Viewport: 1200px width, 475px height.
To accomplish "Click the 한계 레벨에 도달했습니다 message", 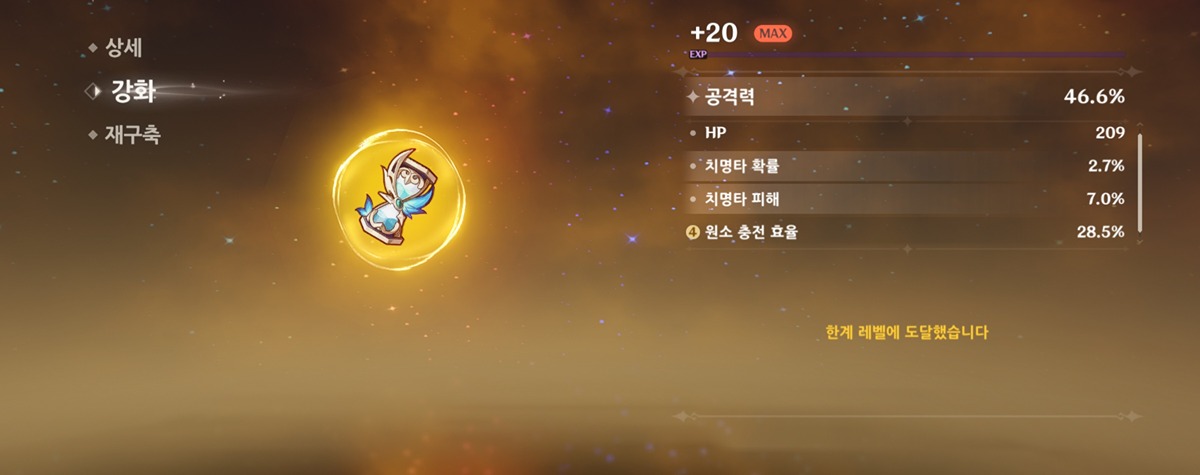I will tap(907, 332).
